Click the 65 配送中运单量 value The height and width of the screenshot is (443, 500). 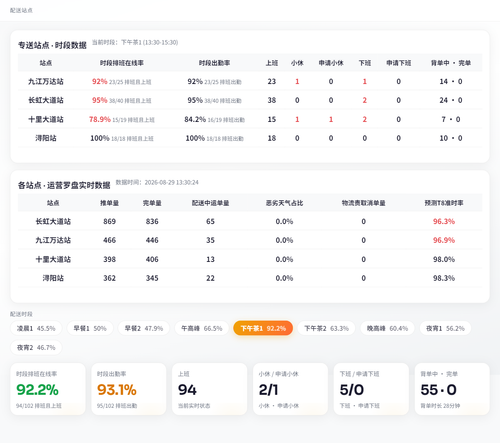(210, 221)
